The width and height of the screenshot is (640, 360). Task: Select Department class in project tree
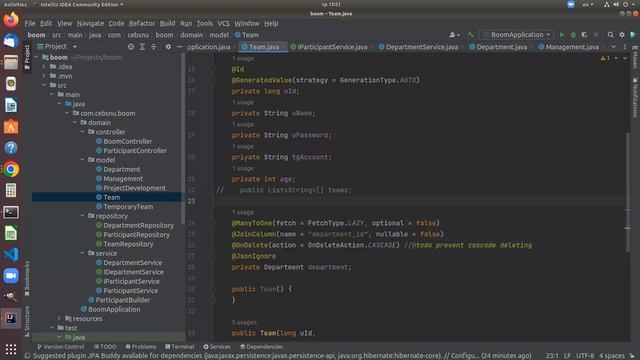click(118, 169)
